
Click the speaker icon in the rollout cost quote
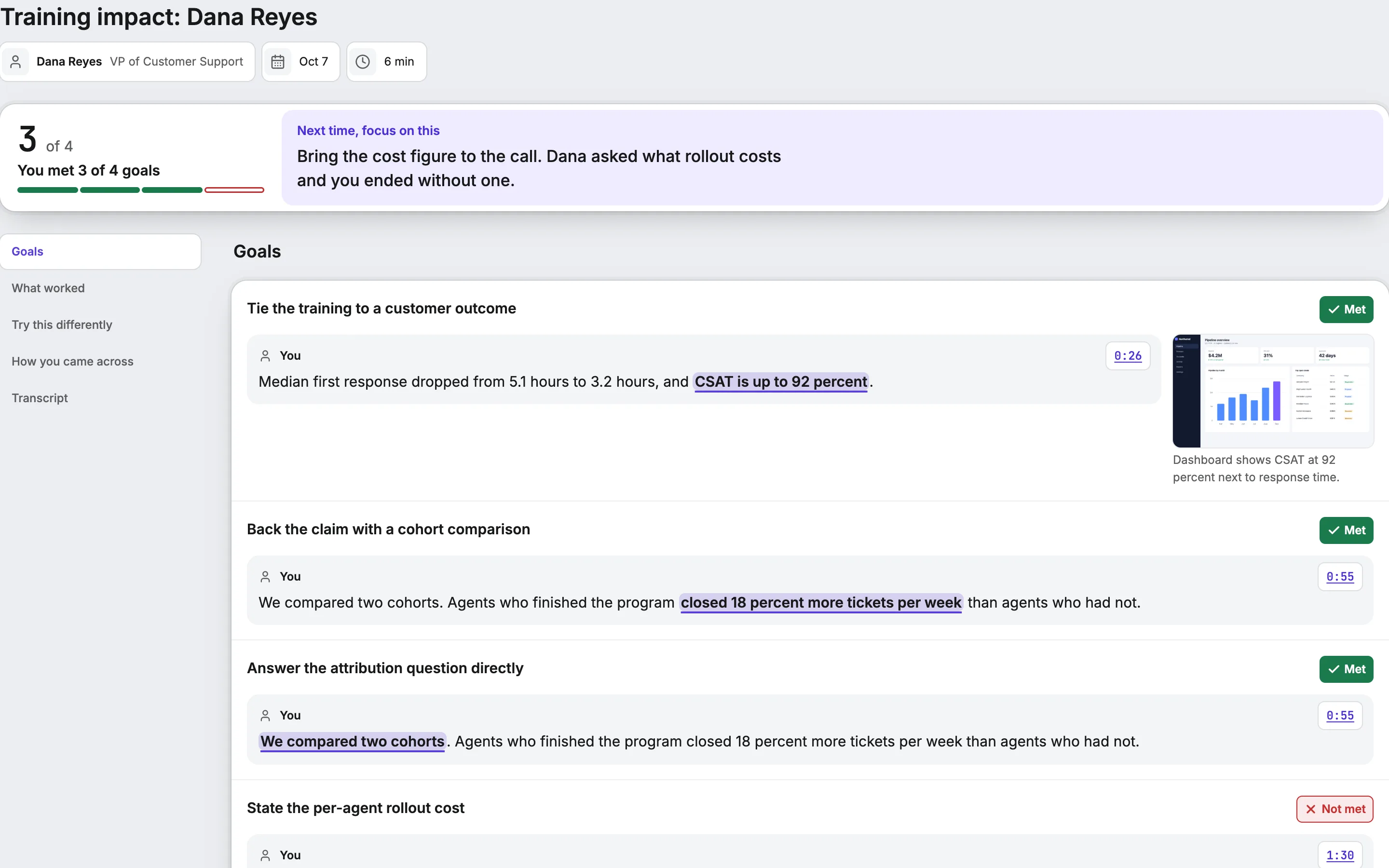[265, 855]
